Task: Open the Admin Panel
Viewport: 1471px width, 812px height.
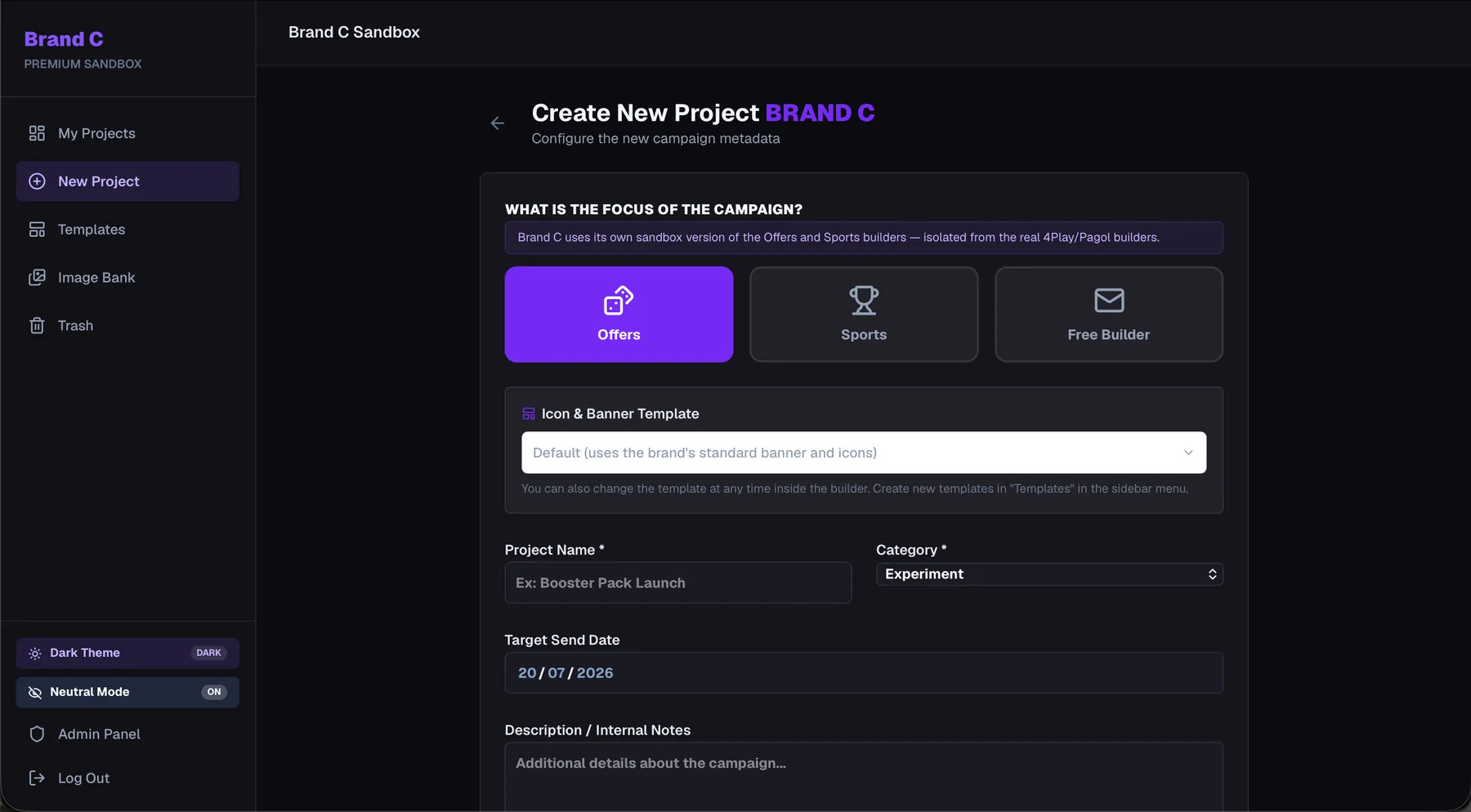Action: pyautogui.click(x=127, y=734)
